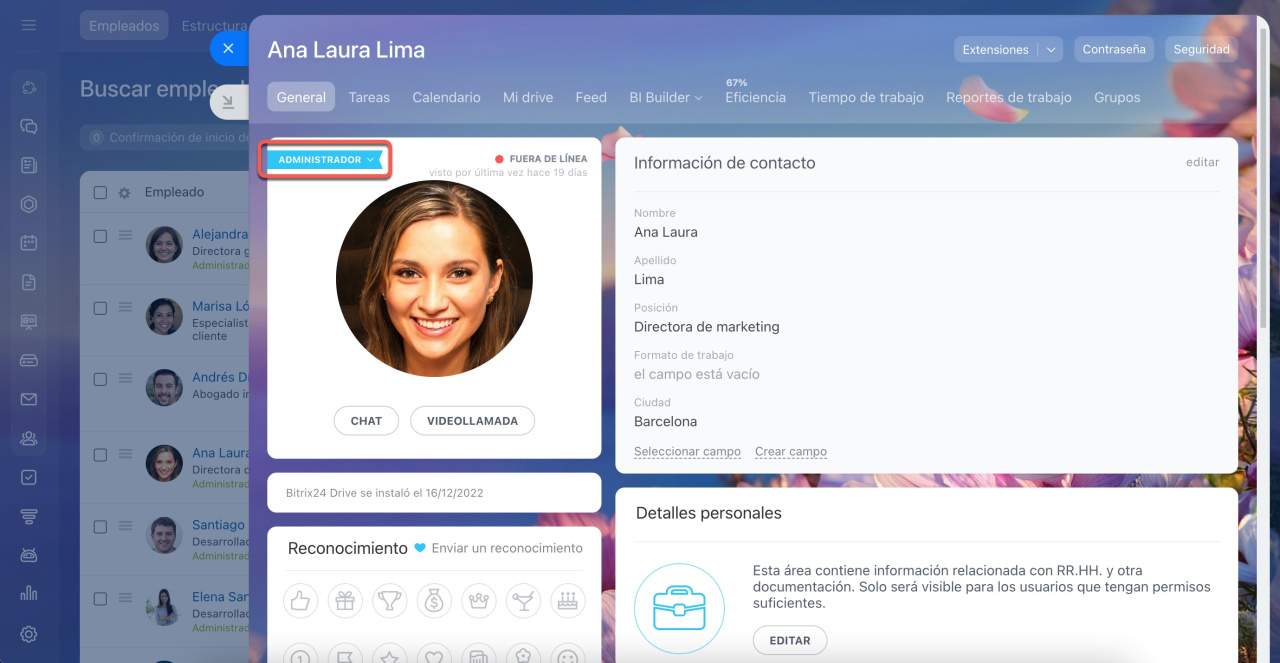This screenshot has width=1280, height=663.
Task: Collapse the profile panel with arrow icon
Action: click(x=228, y=101)
